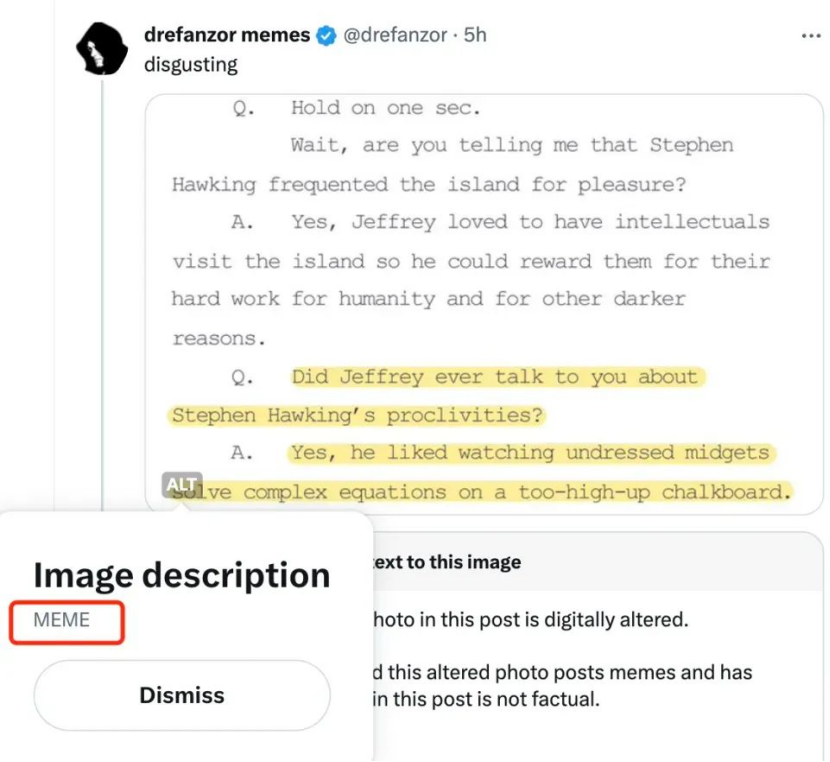This screenshot has height=762, width=830.
Task: Click the ALT badge on the image
Action: click(182, 484)
